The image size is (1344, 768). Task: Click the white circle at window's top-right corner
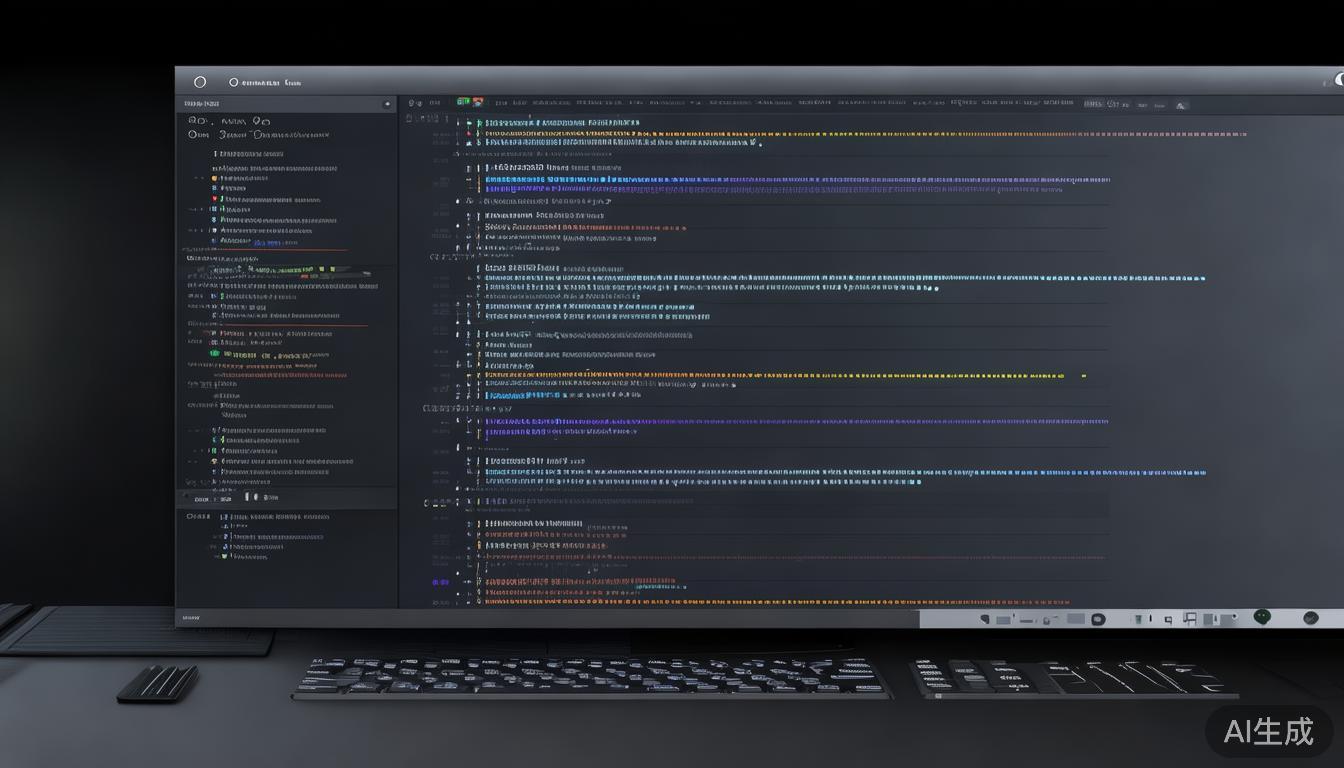tap(1340, 79)
